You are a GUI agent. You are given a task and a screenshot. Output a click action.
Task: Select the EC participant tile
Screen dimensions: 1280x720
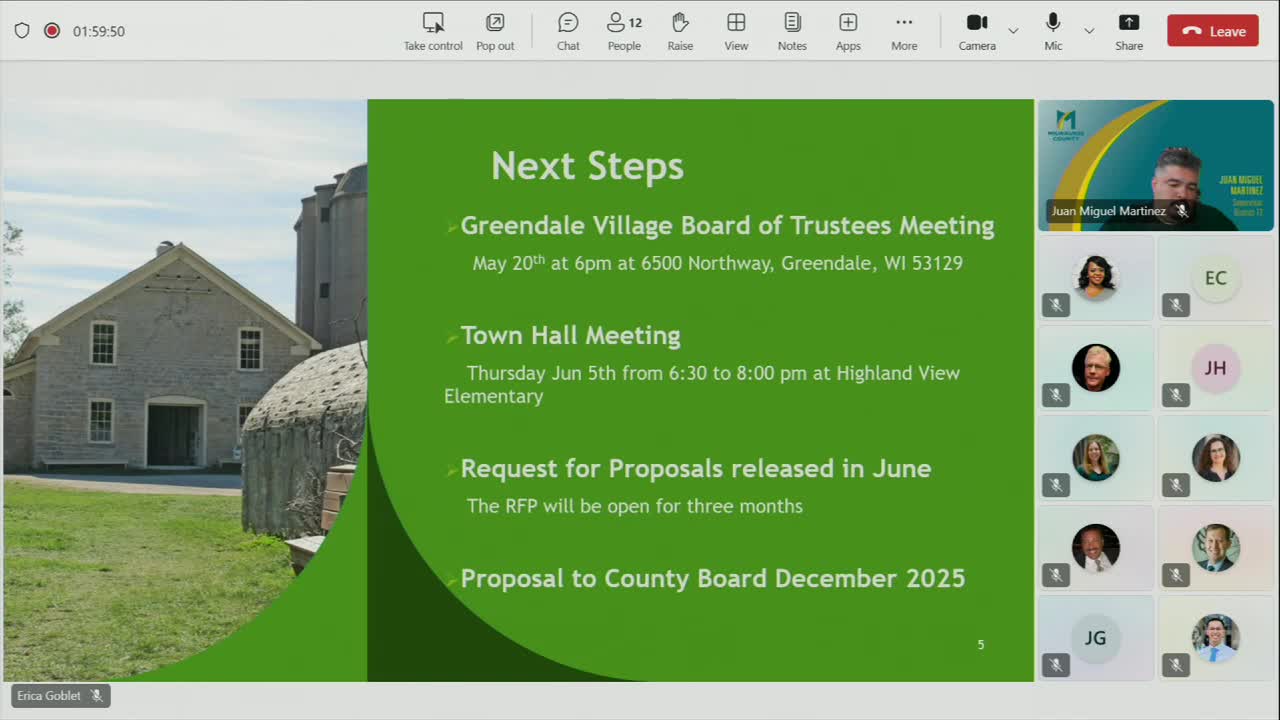tap(1215, 278)
